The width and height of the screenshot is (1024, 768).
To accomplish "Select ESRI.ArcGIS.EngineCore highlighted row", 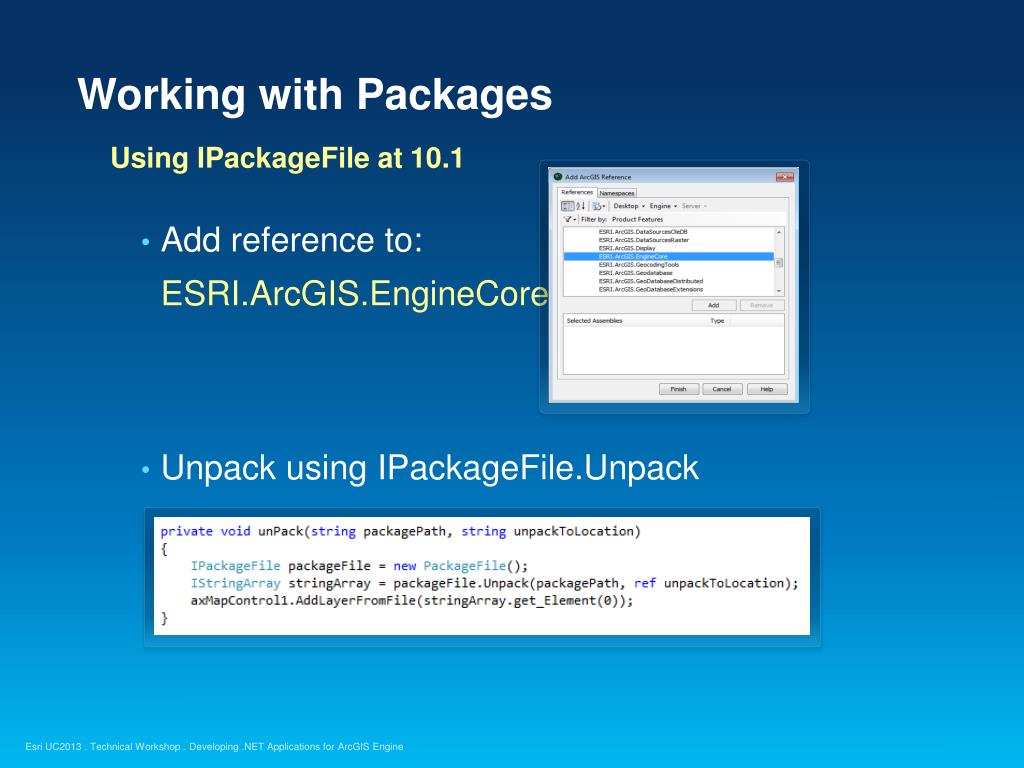I will point(668,257).
